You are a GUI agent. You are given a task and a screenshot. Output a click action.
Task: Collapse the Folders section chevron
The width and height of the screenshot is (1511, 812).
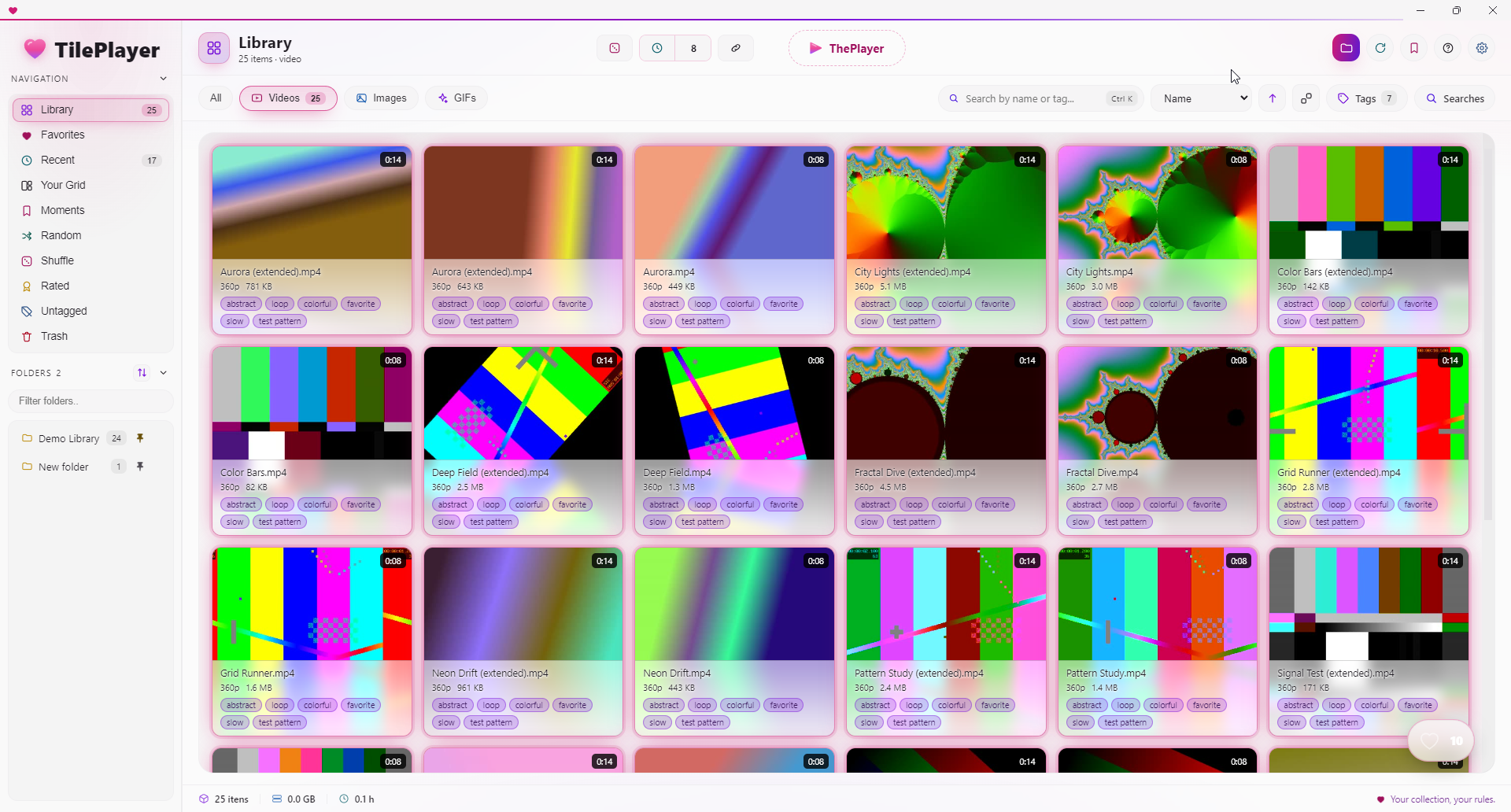(x=163, y=373)
